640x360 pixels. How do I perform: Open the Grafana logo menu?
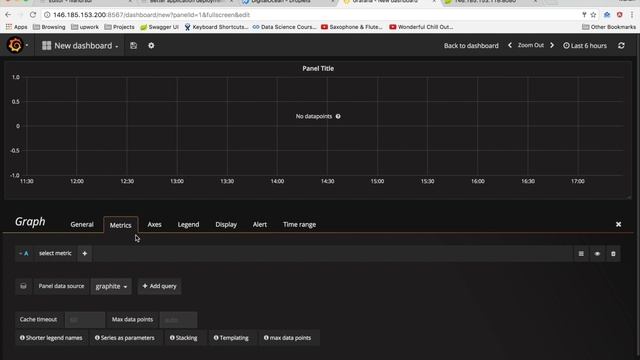tap(16, 45)
